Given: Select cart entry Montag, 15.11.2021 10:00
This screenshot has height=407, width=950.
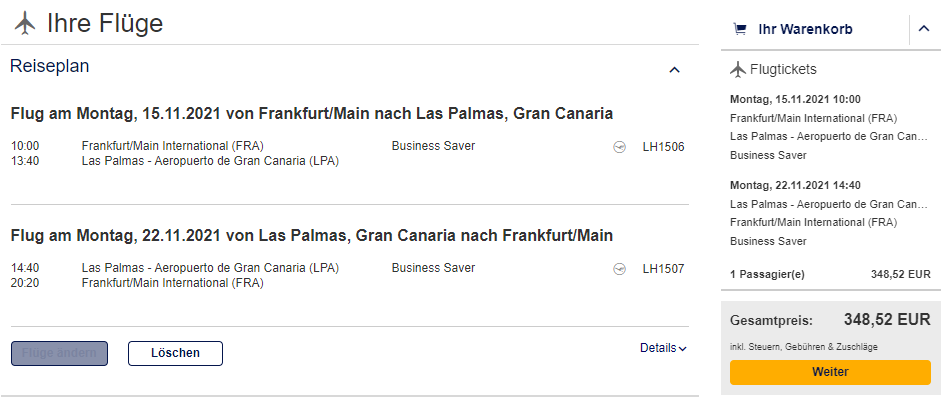Looking at the screenshot, I should click(x=795, y=100).
